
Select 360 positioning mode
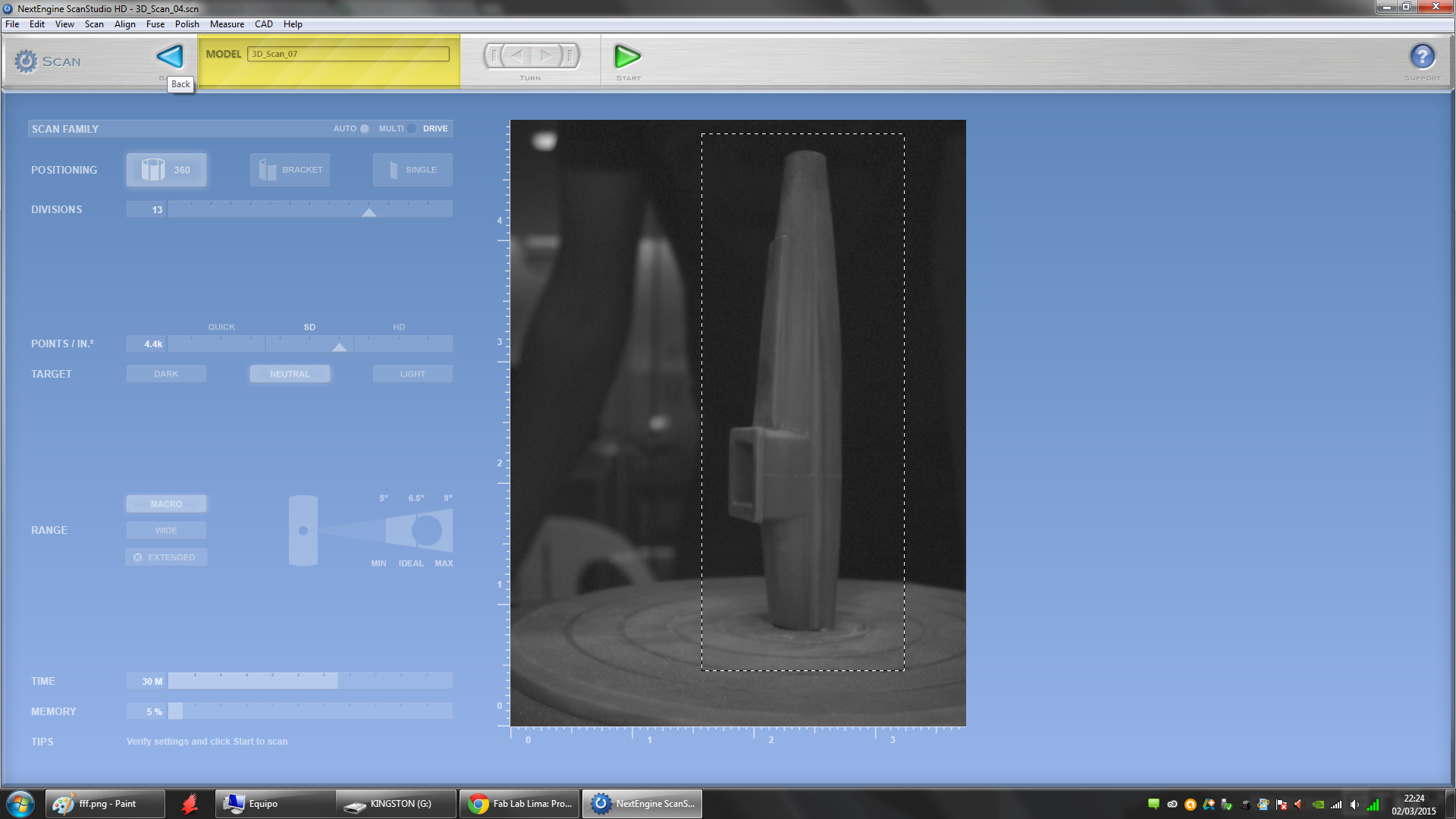166,170
